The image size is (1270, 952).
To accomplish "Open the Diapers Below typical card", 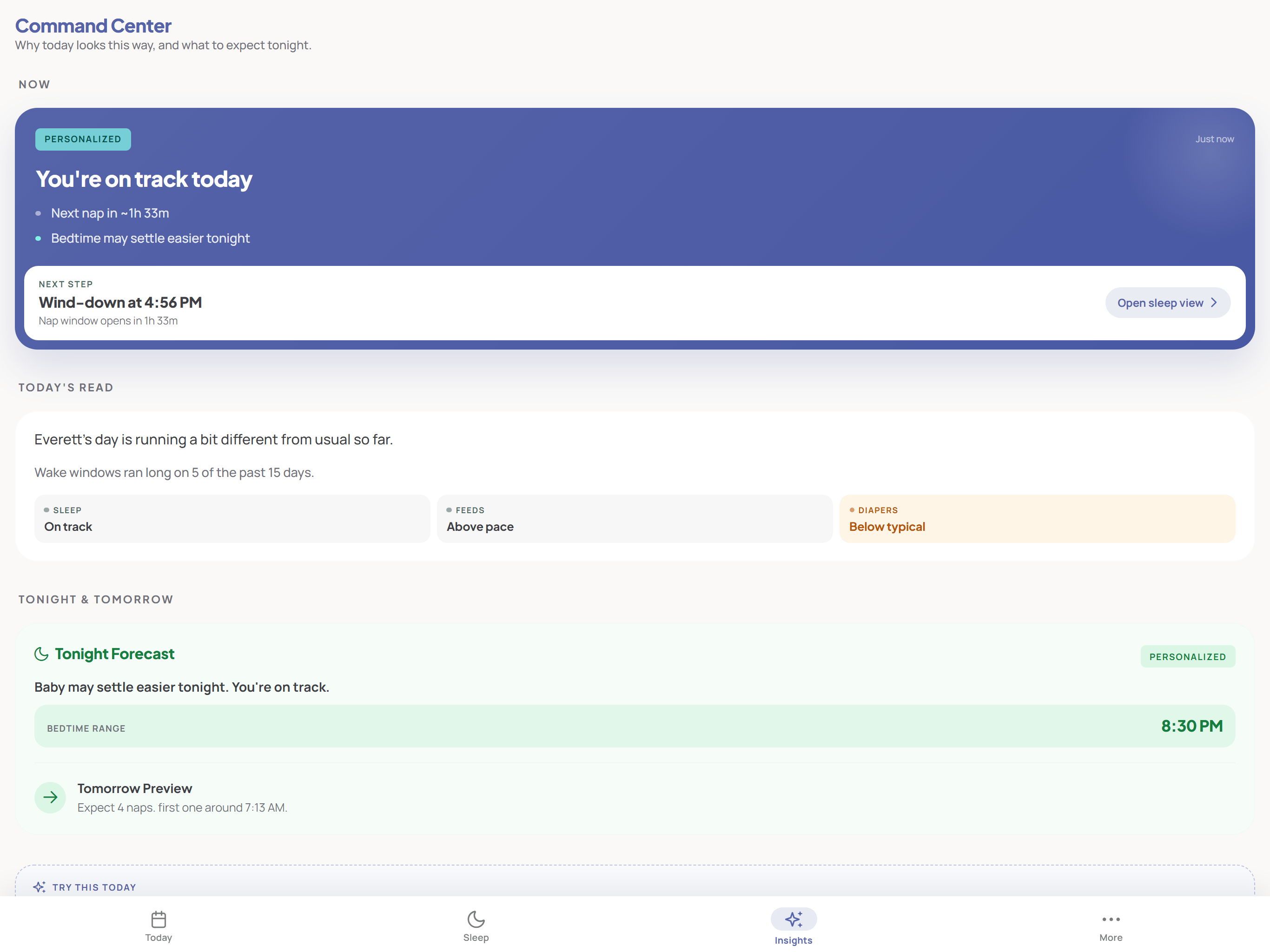I will coord(1038,518).
